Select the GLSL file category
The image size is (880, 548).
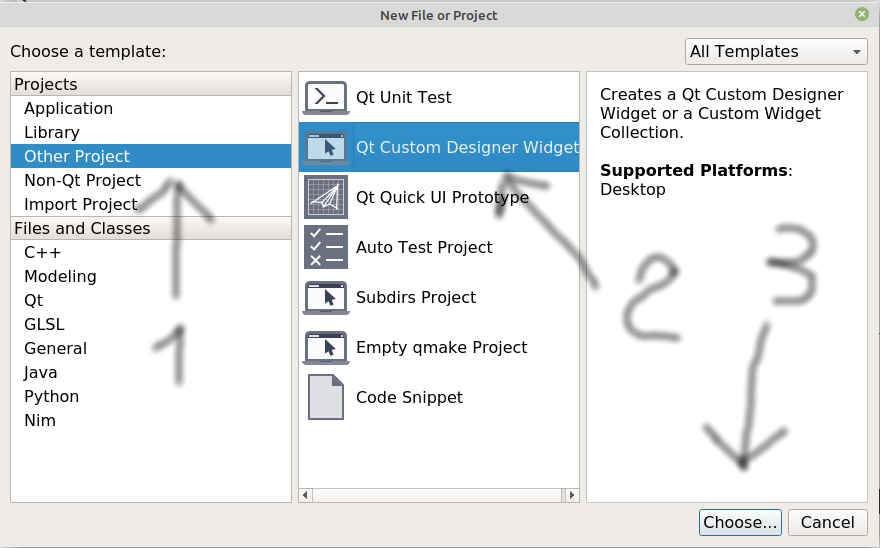pyautogui.click(x=44, y=324)
